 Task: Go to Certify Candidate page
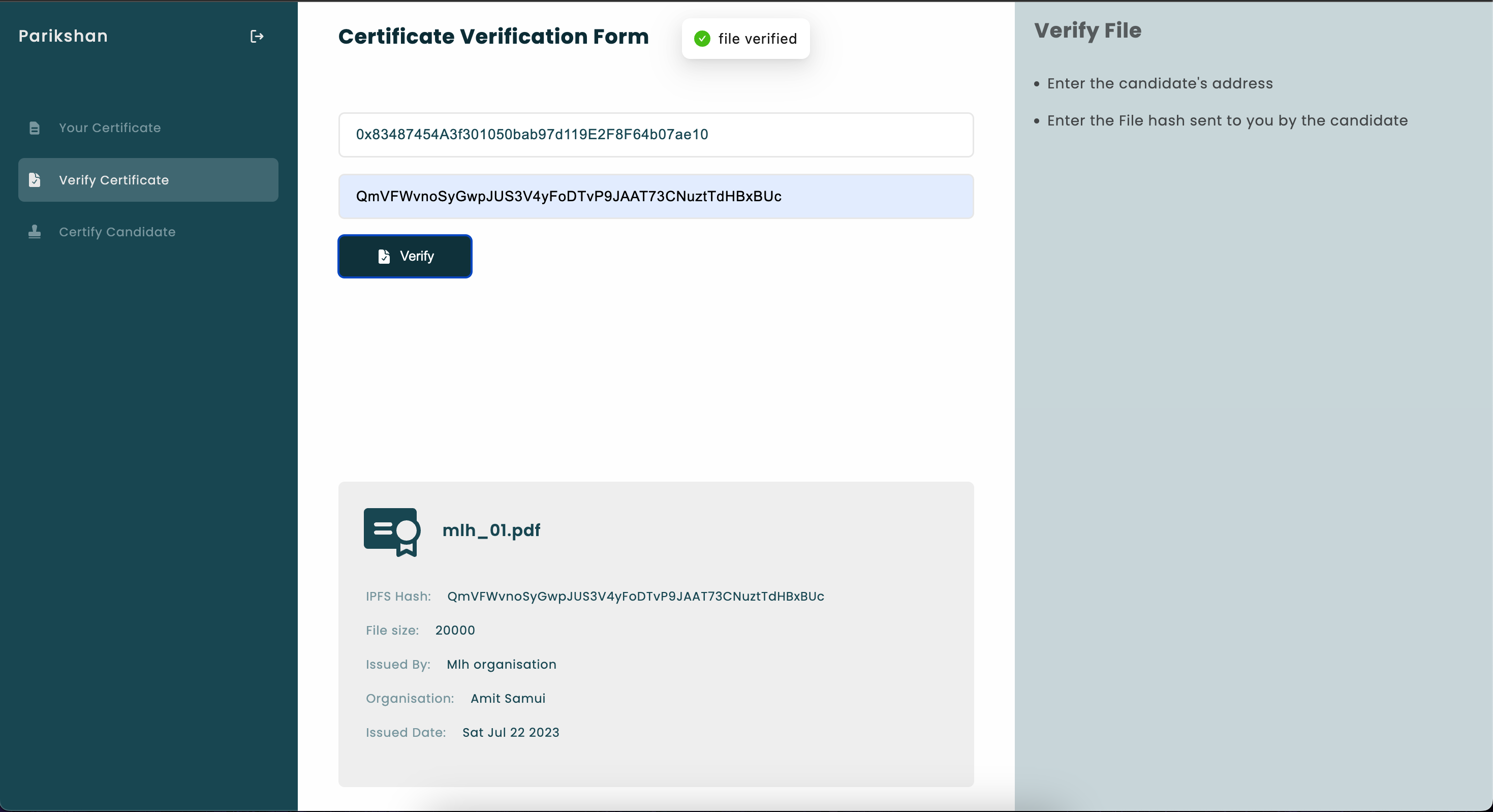click(117, 232)
